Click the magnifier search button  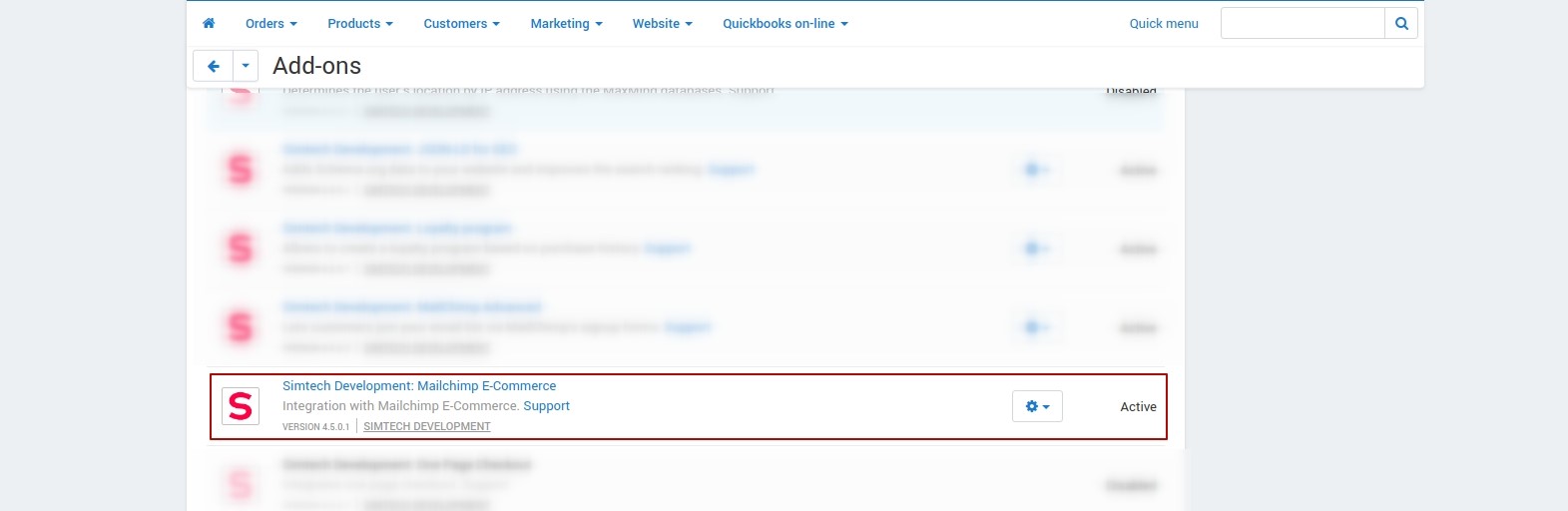[1401, 23]
